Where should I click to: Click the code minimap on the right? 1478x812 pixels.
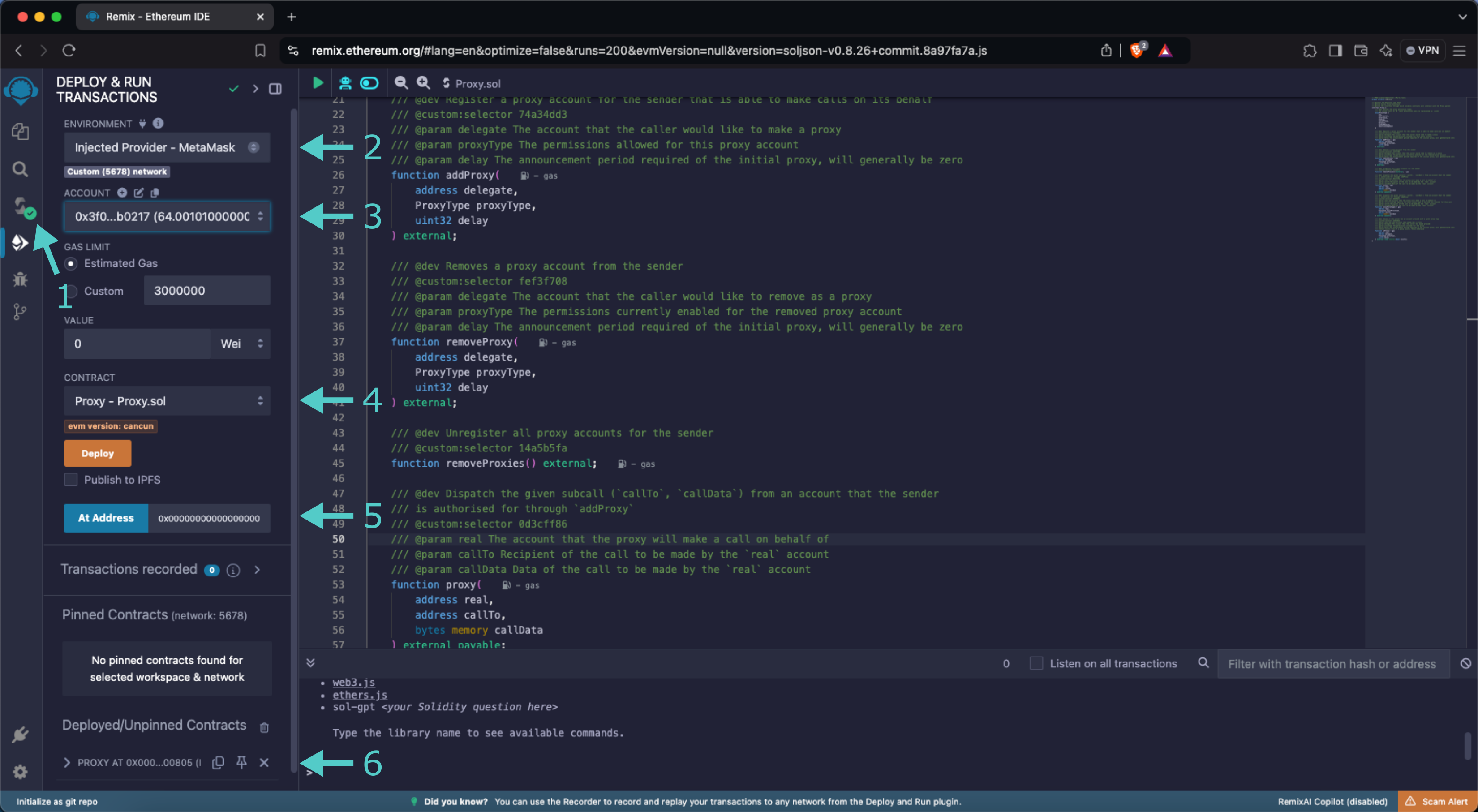1414,169
